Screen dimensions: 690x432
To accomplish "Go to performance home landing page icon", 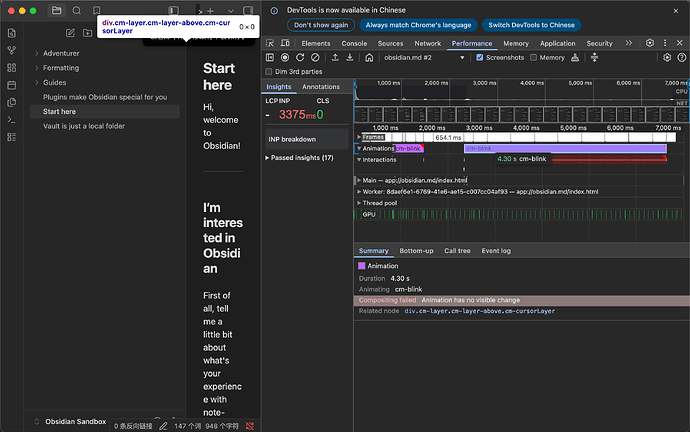I will point(369,58).
